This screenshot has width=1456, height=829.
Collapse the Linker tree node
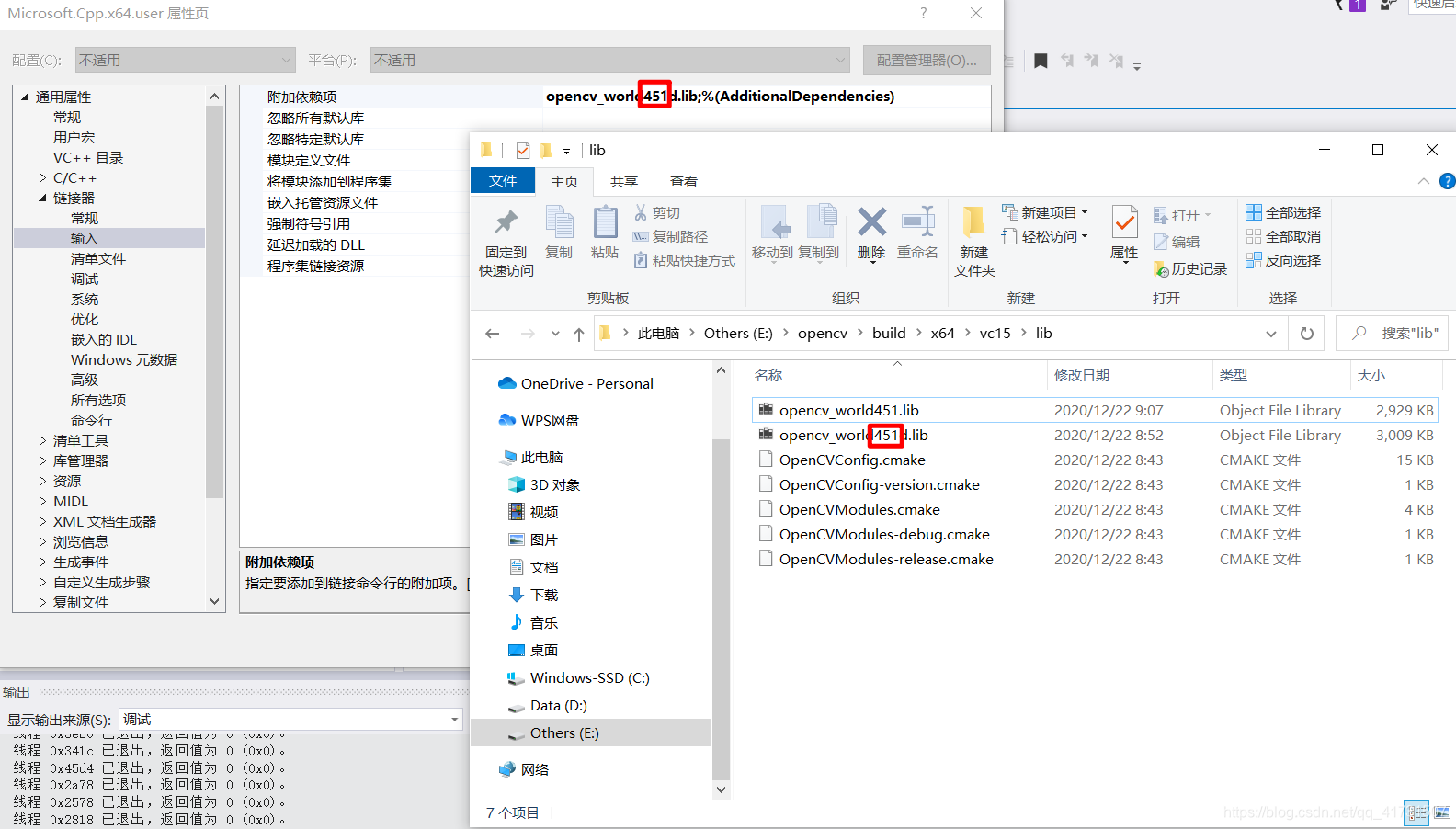42,199
